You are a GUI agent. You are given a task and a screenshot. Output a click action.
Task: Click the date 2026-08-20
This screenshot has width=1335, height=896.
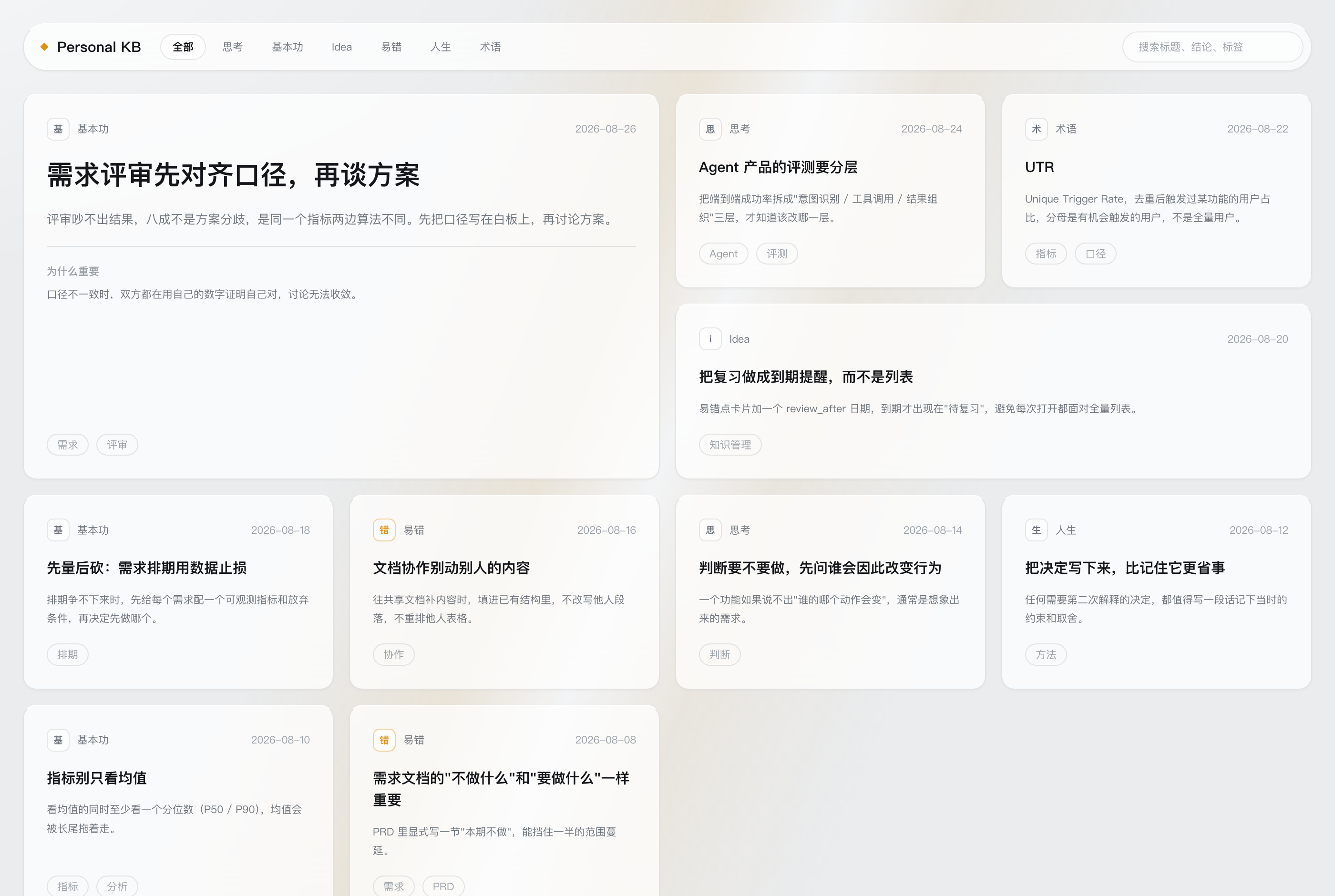1258,339
